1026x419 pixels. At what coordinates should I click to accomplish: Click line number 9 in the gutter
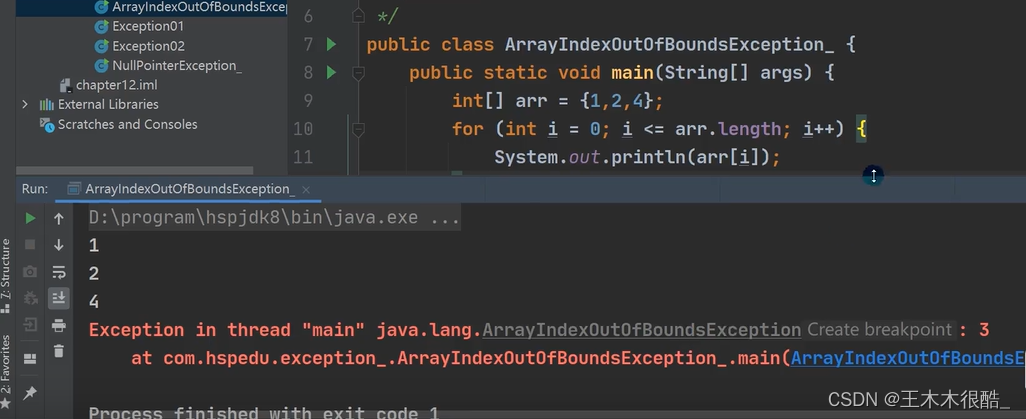[308, 101]
